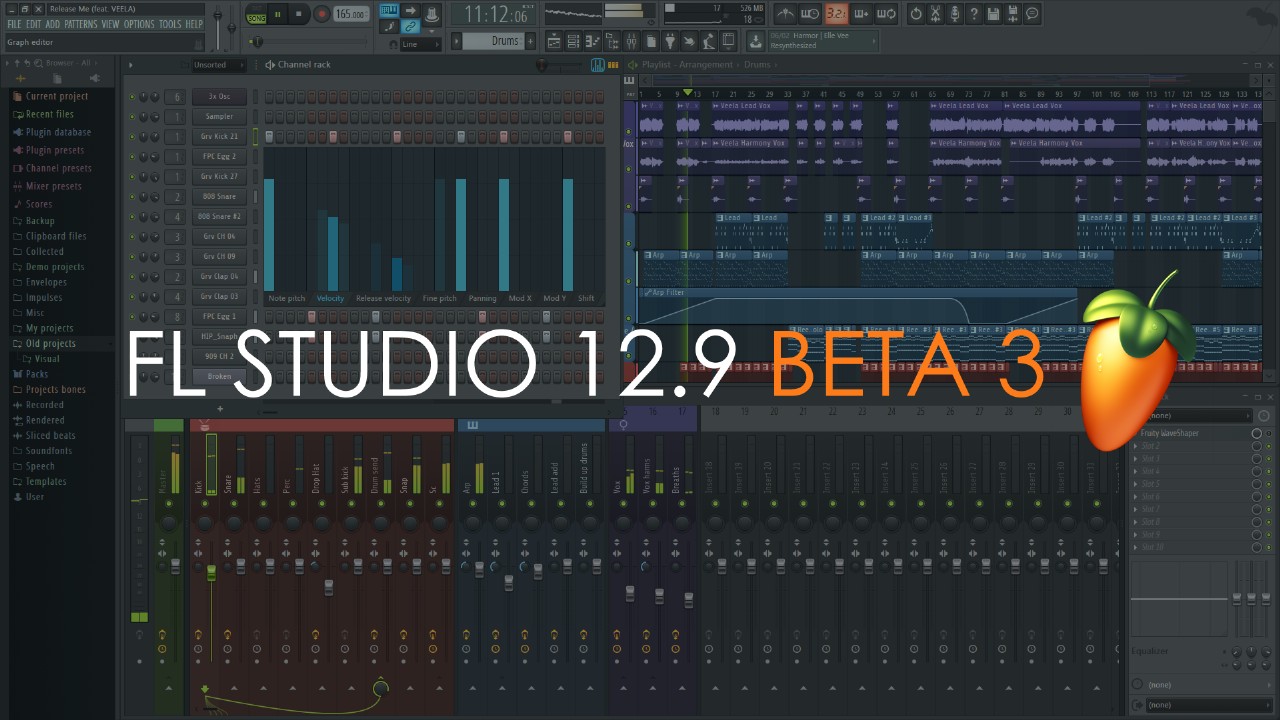Expand Sliced beats browser folder
This screenshot has width=1280, height=720.
click(50, 436)
